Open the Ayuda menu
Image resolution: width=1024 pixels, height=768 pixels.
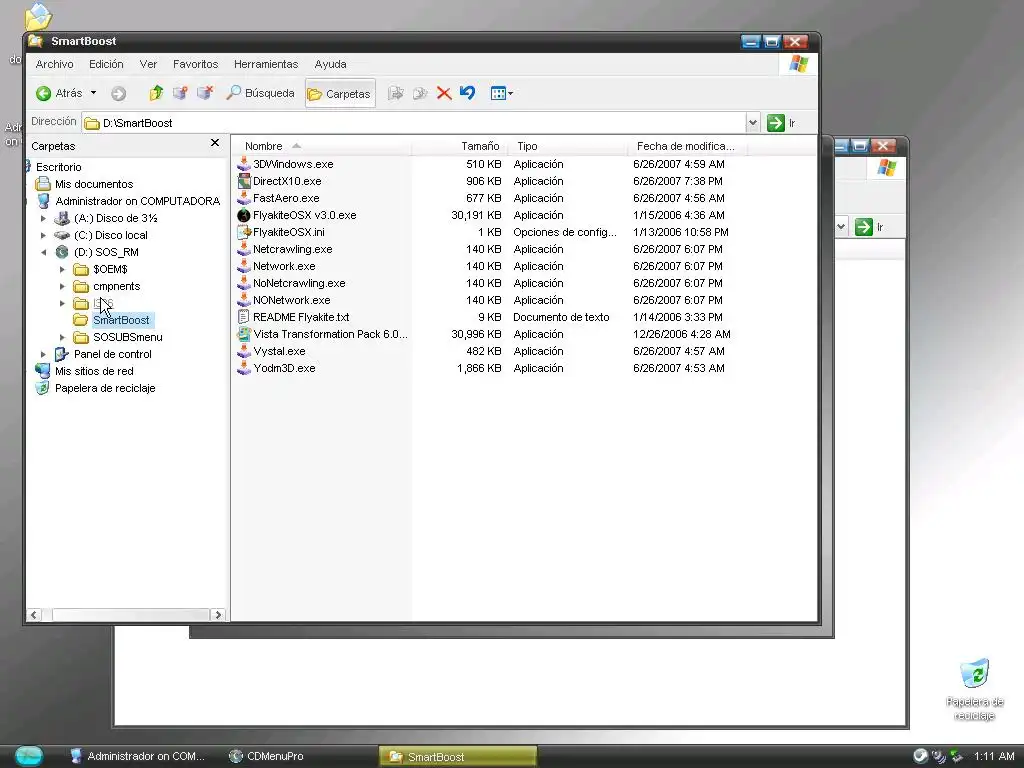coord(330,64)
